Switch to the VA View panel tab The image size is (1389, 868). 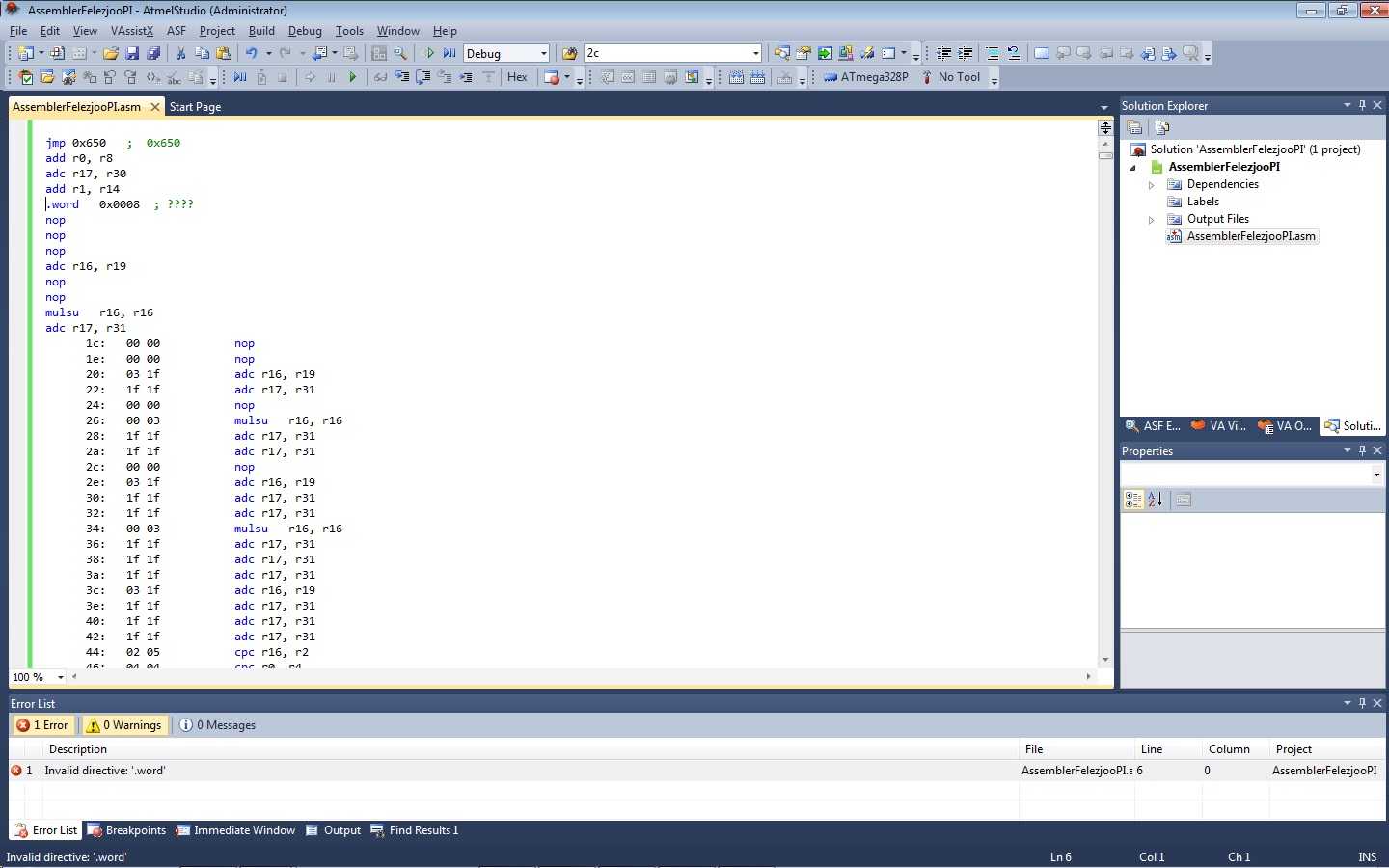(1219, 426)
